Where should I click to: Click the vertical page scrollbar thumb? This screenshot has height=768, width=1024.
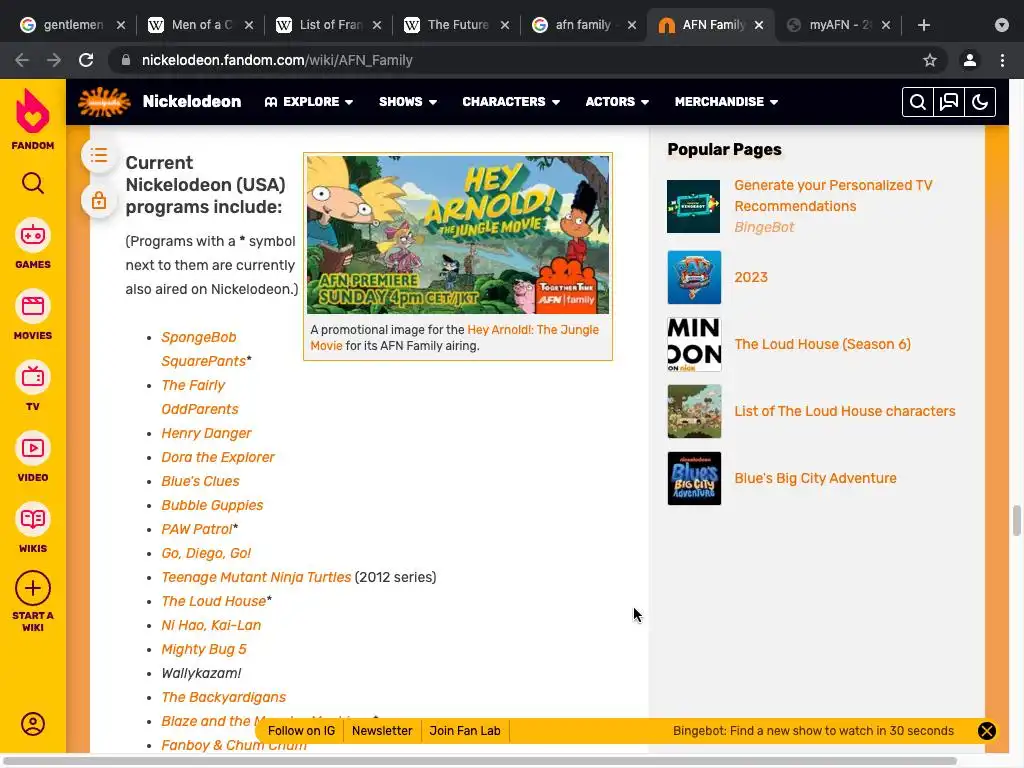pos(1017,520)
